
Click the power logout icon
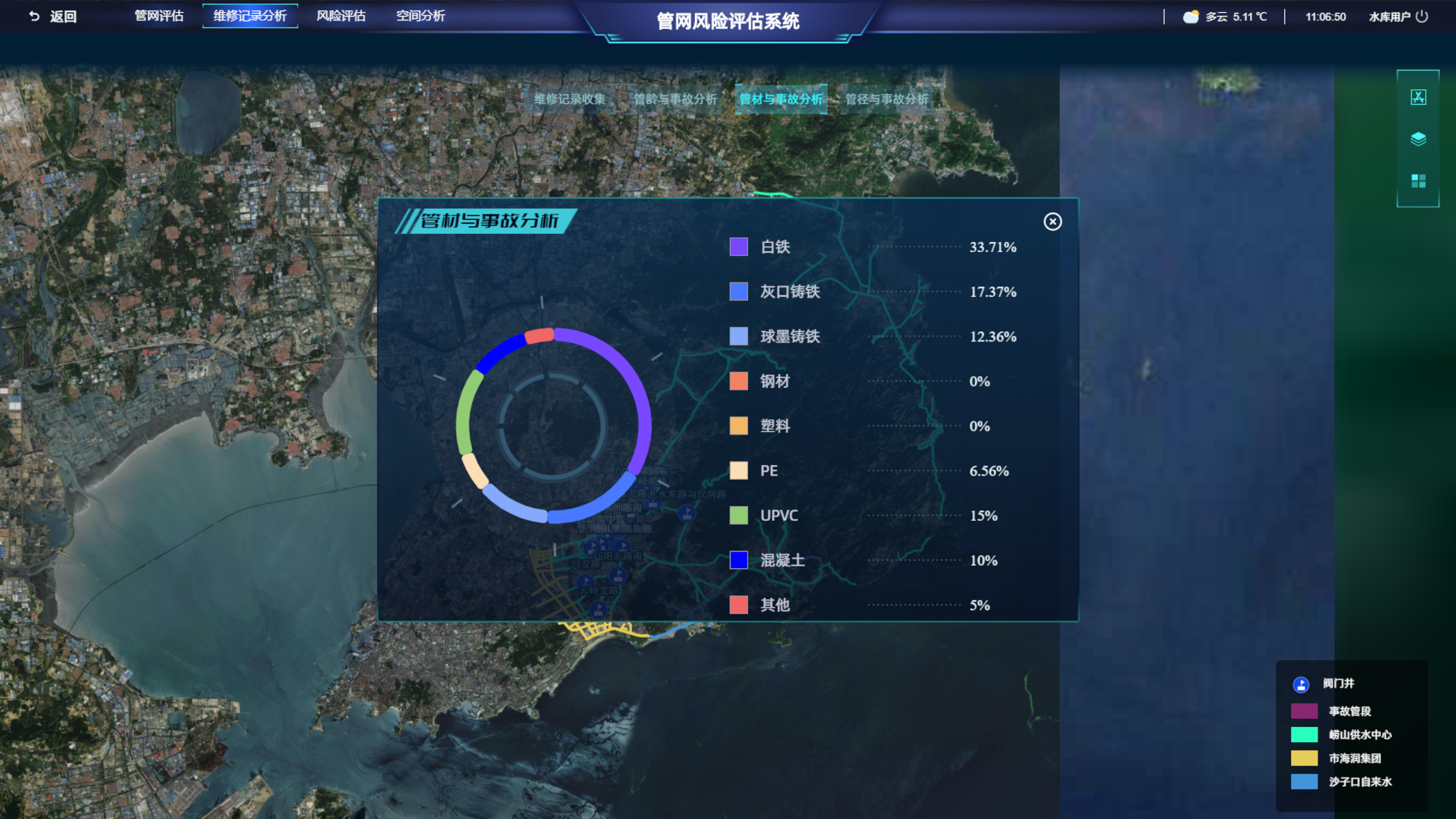(1421, 17)
